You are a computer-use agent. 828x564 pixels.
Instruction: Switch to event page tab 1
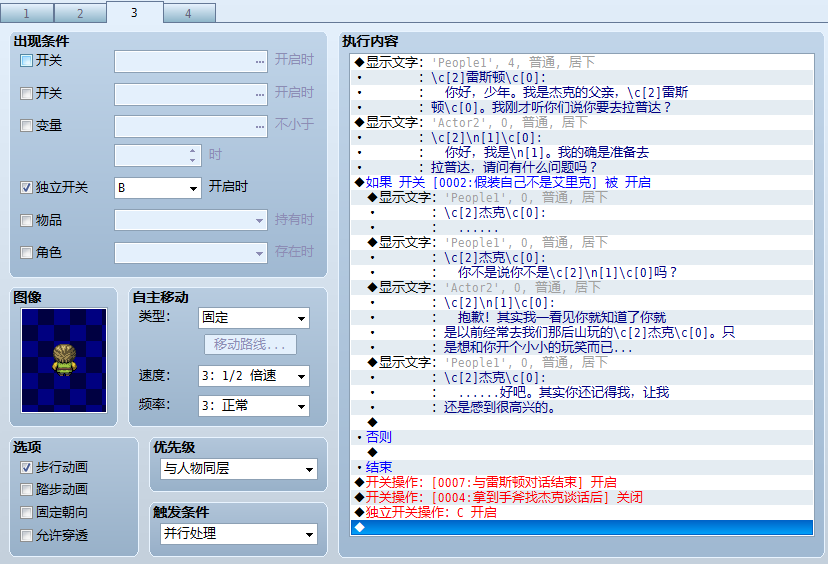tap(26, 13)
